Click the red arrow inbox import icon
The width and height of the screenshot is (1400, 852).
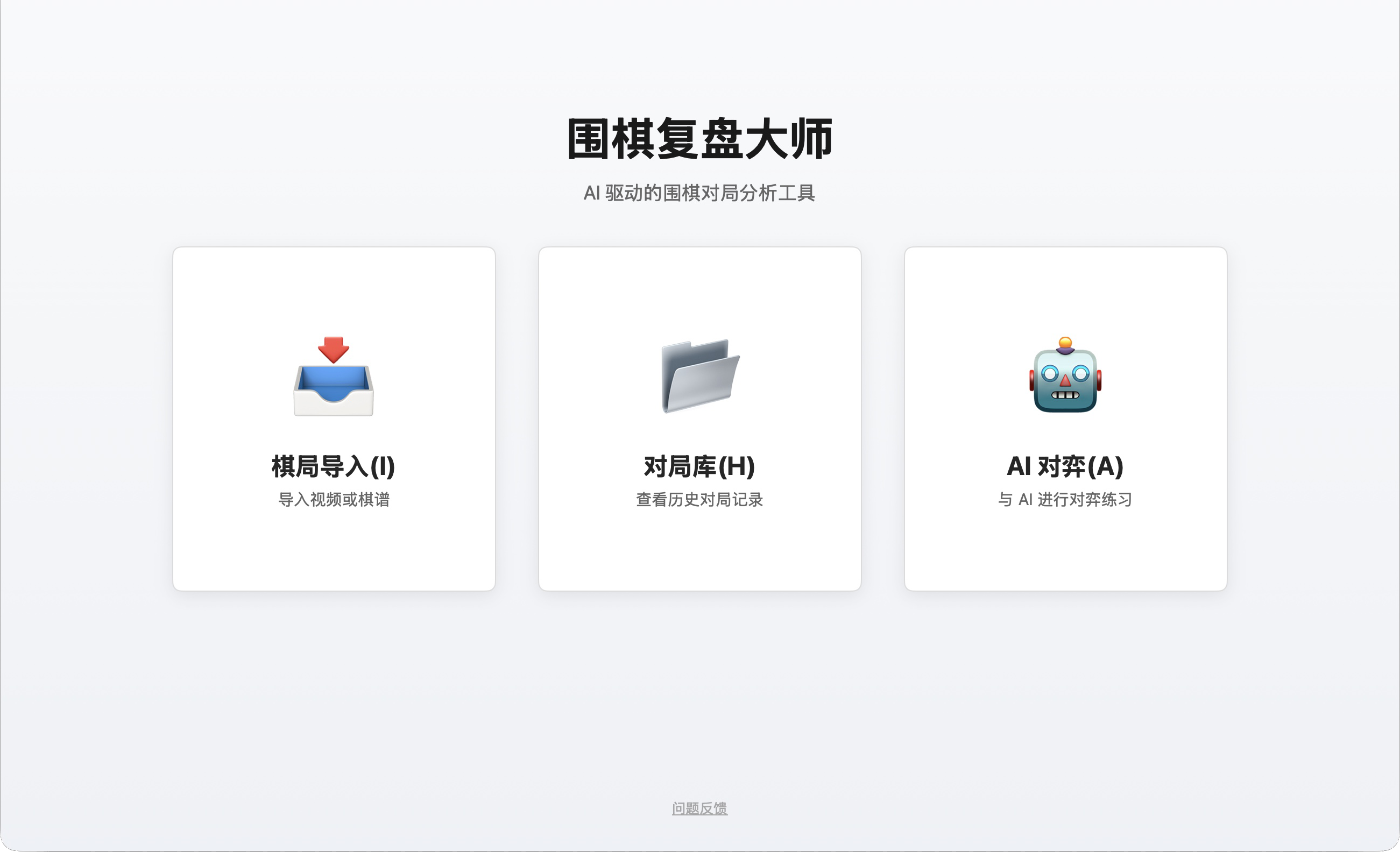pyautogui.click(x=334, y=376)
